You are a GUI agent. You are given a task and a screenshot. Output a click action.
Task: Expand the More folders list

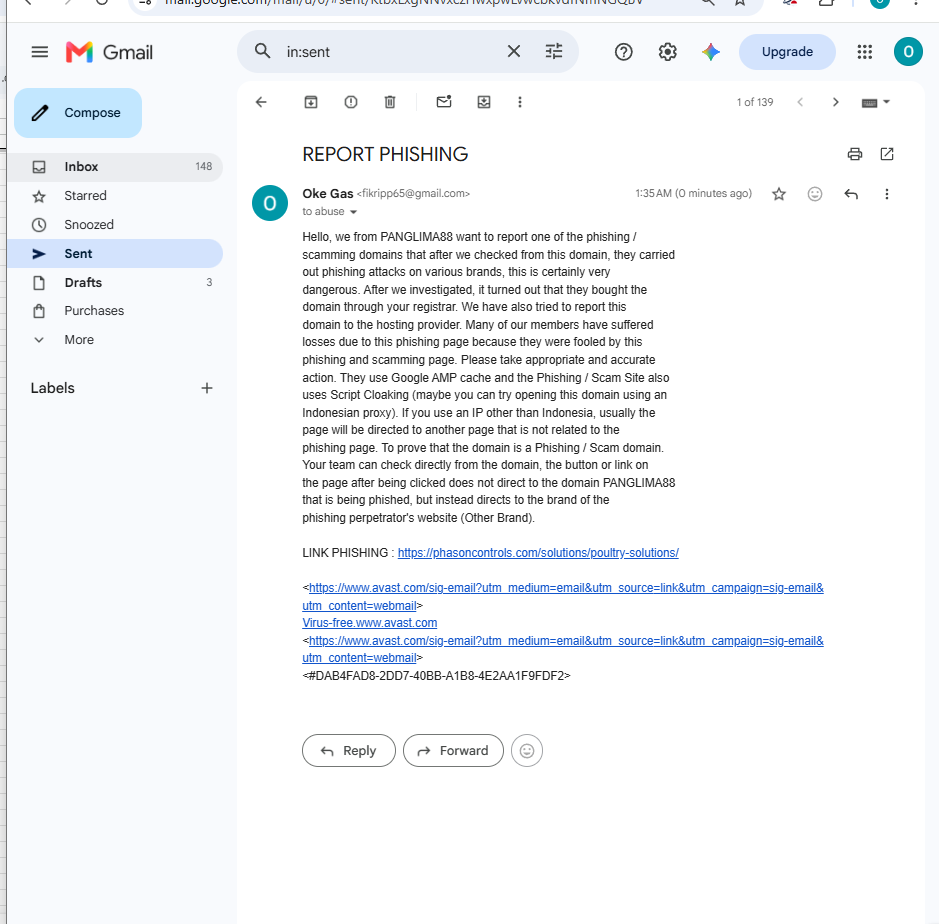115,340
